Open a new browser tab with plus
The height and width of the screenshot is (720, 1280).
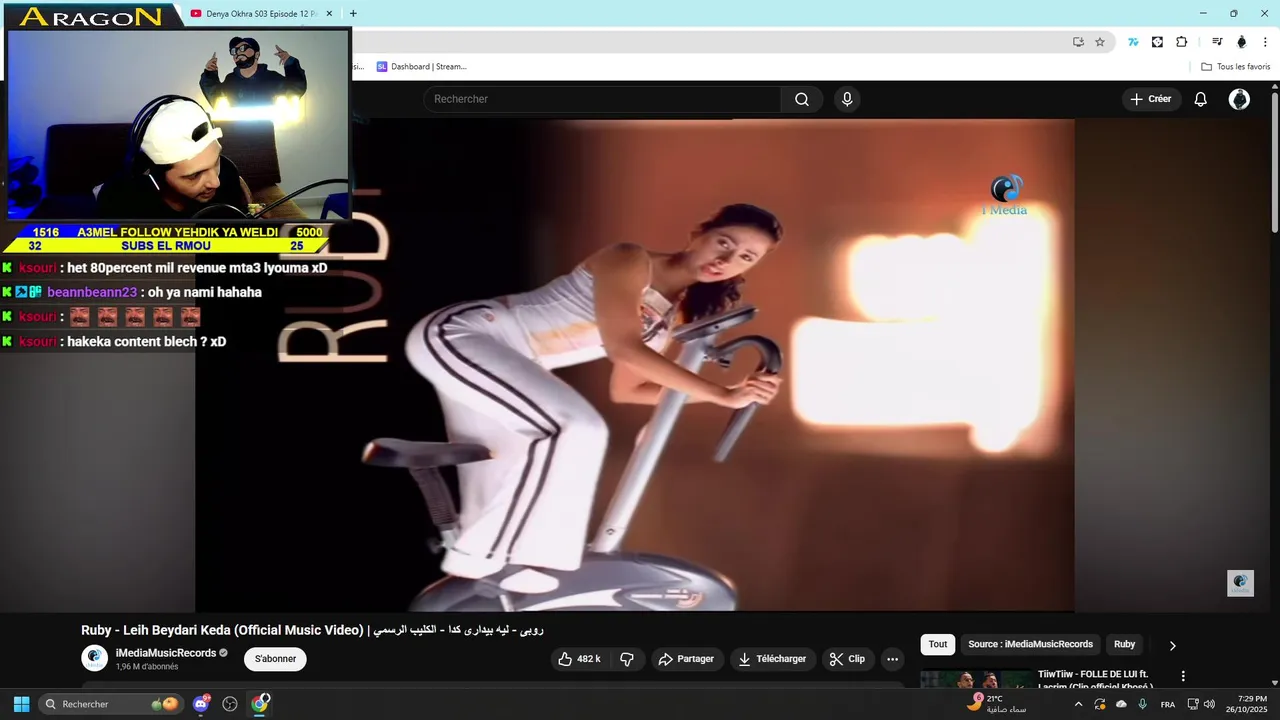click(353, 14)
